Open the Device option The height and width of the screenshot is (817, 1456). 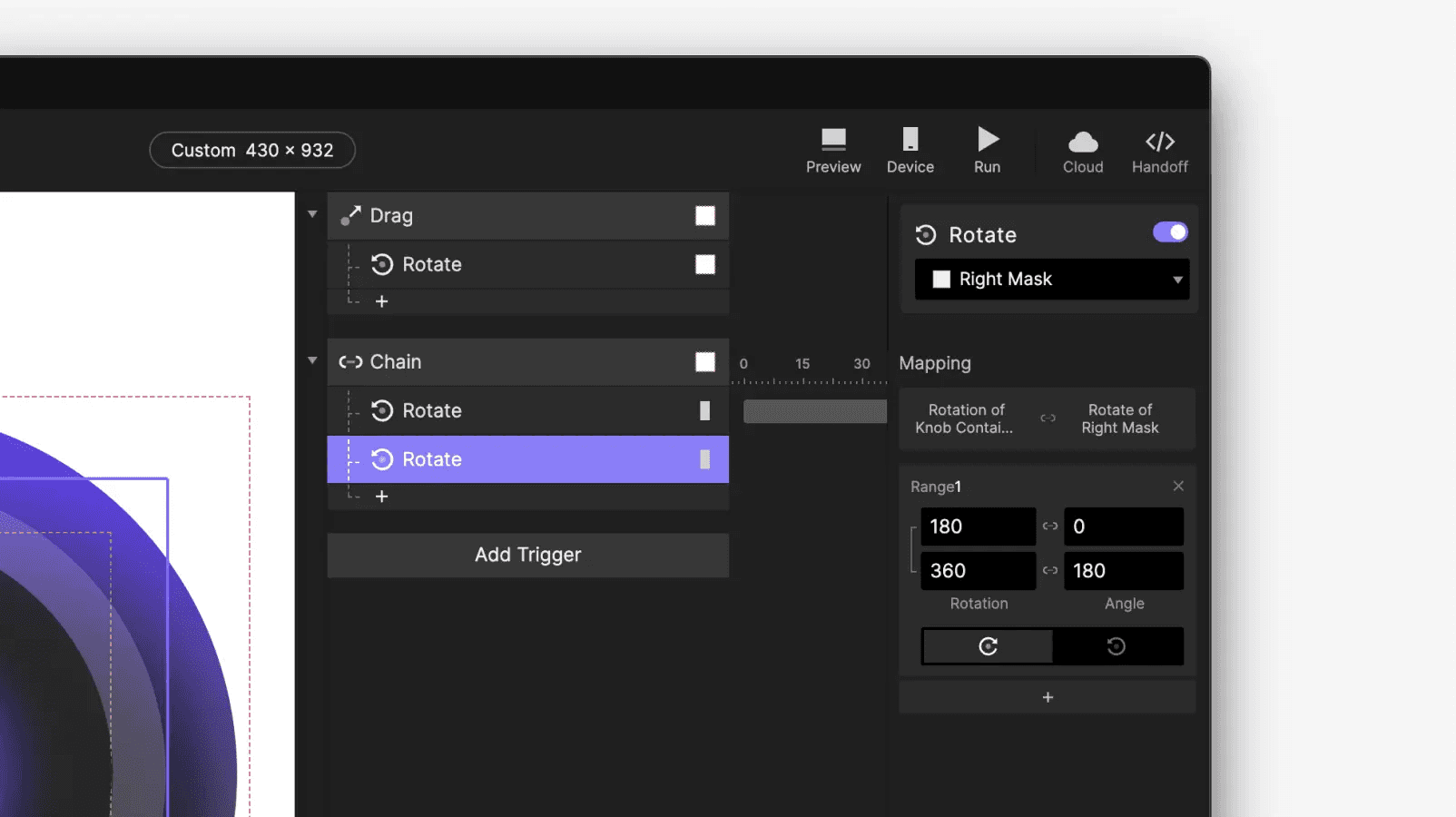[910, 151]
